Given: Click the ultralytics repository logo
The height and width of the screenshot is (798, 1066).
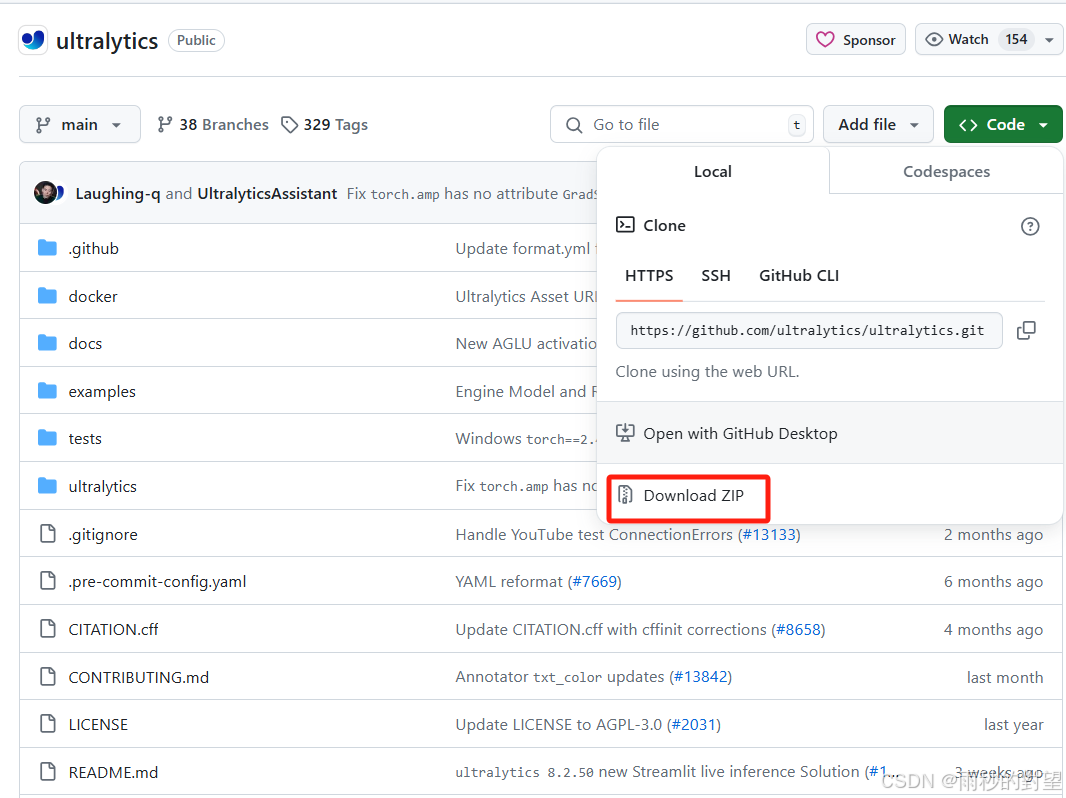Looking at the screenshot, I should [33, 40].
